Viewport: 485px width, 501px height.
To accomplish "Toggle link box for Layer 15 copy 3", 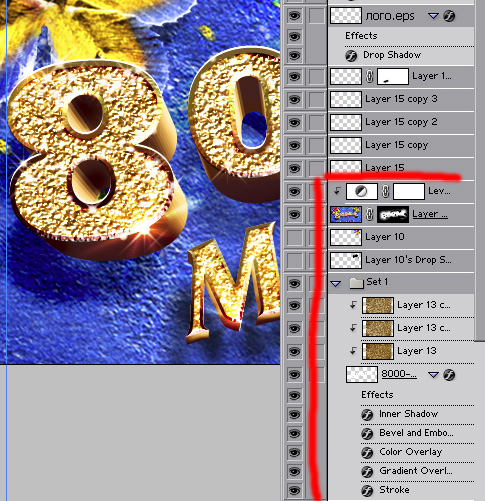I will [317, 99].
